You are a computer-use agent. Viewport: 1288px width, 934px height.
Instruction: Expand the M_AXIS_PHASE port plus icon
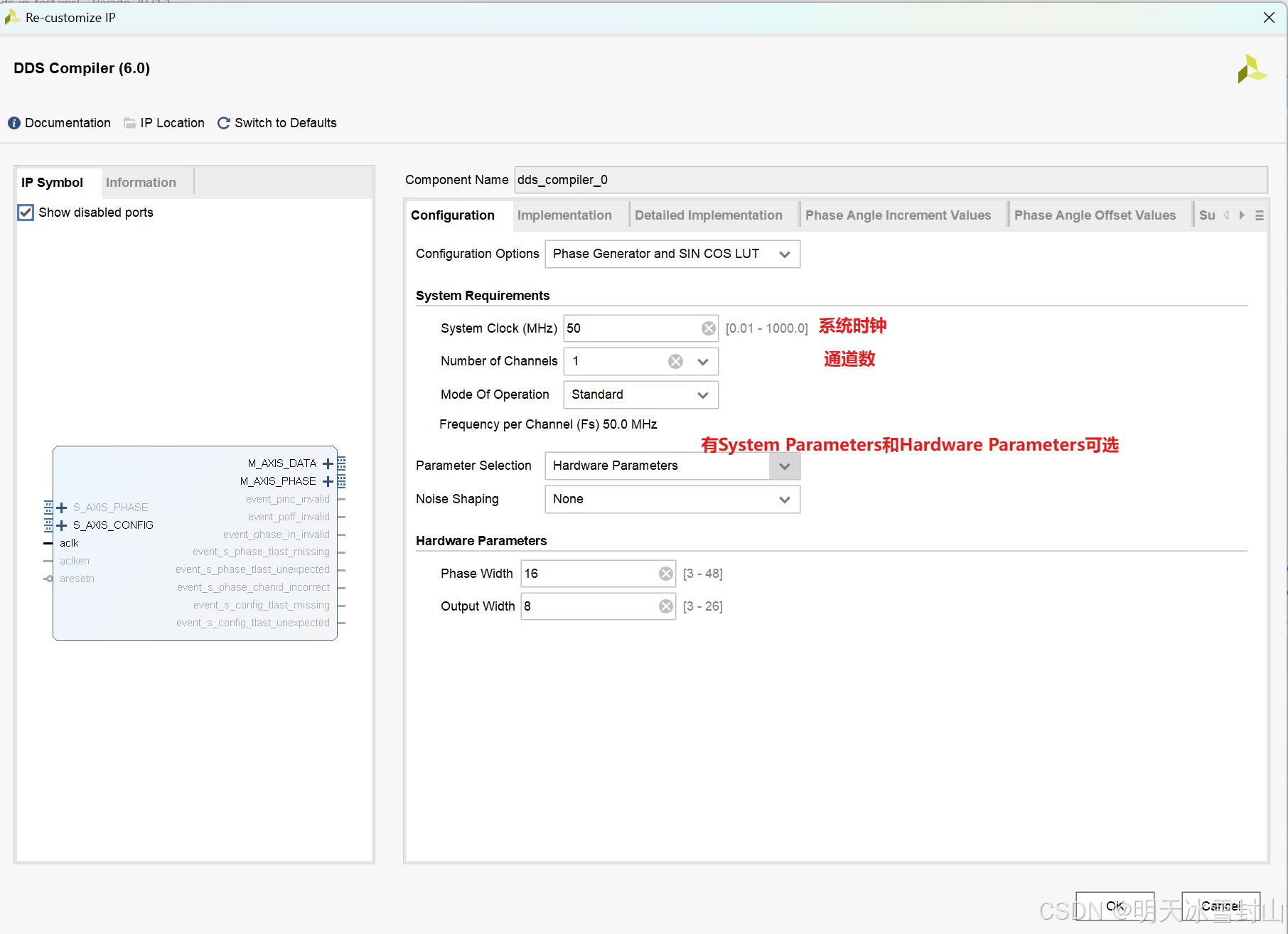point(328,481)
